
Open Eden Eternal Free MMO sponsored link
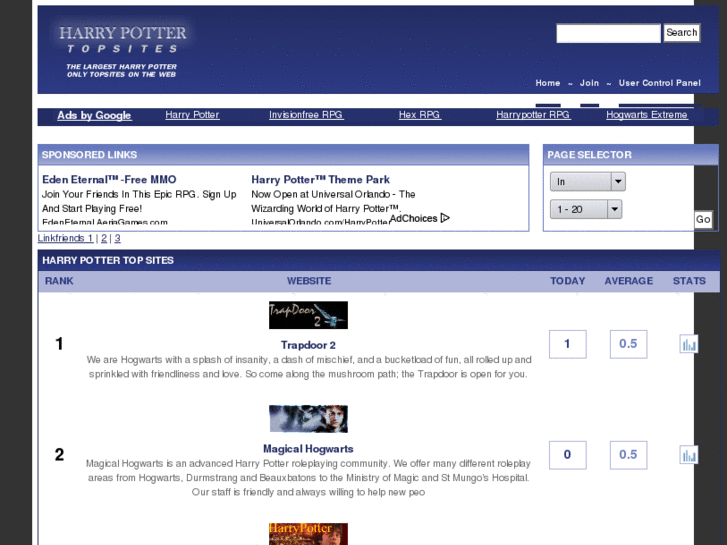109,180
